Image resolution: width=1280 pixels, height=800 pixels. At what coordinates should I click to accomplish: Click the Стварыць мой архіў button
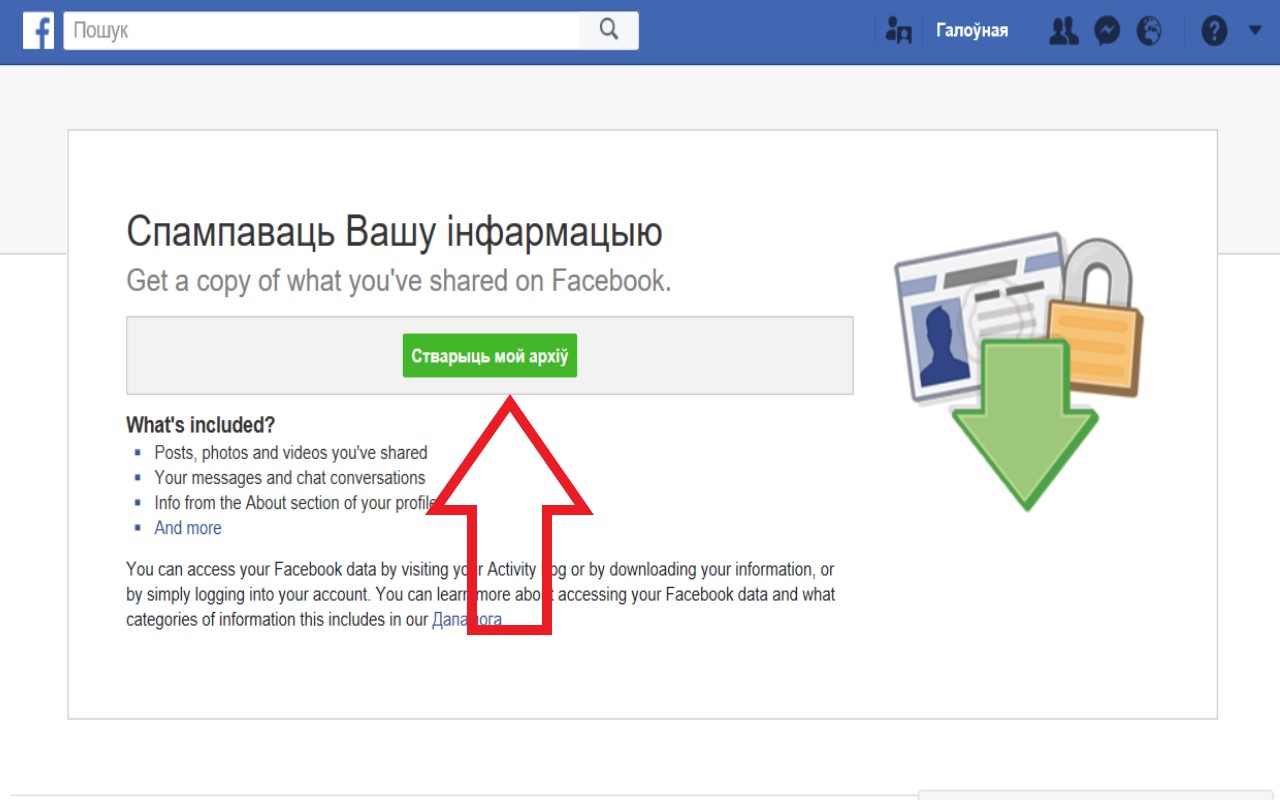click(x=490, y=356)
